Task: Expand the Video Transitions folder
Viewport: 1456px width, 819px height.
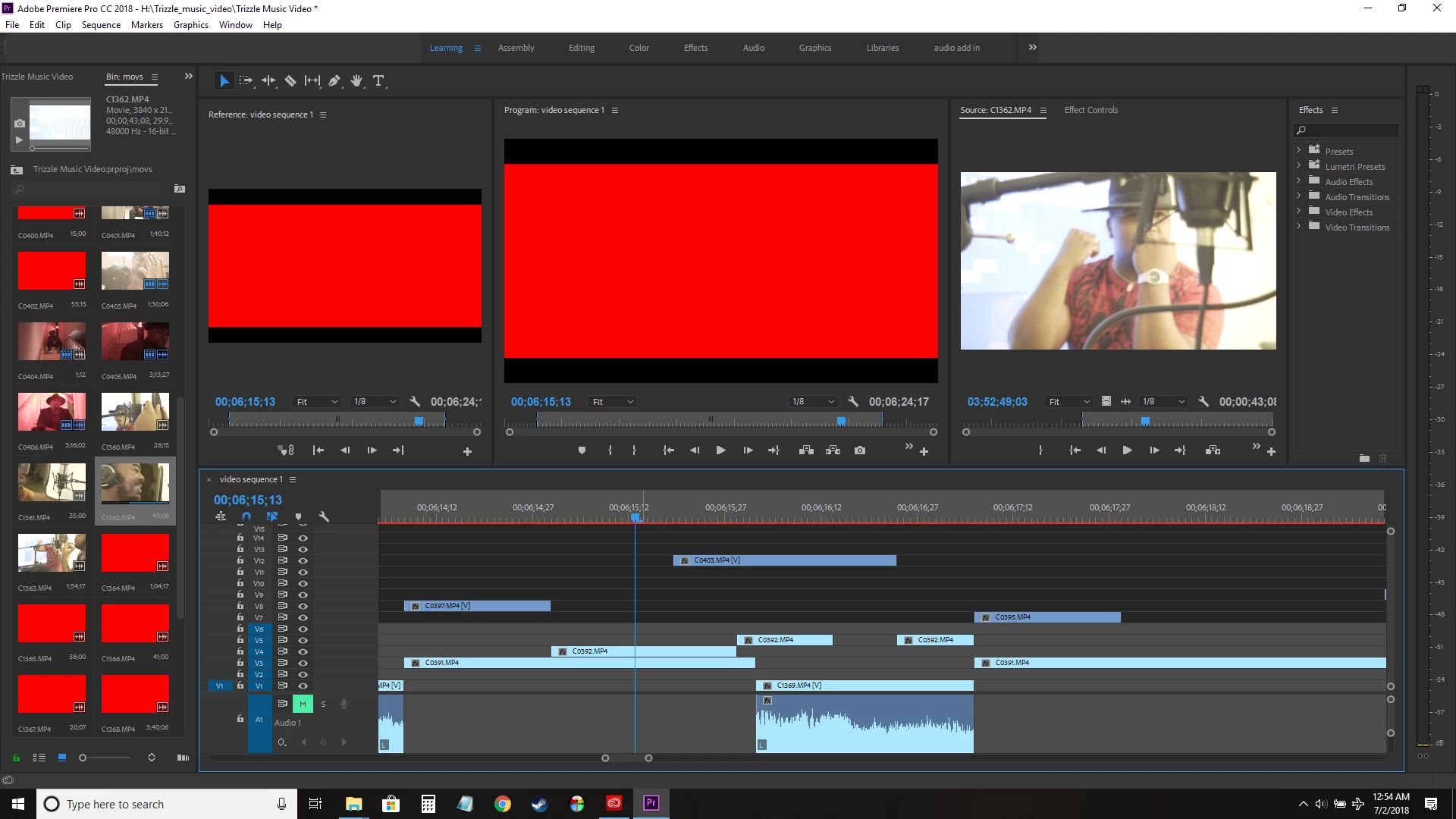Action: pos(1298,227)
